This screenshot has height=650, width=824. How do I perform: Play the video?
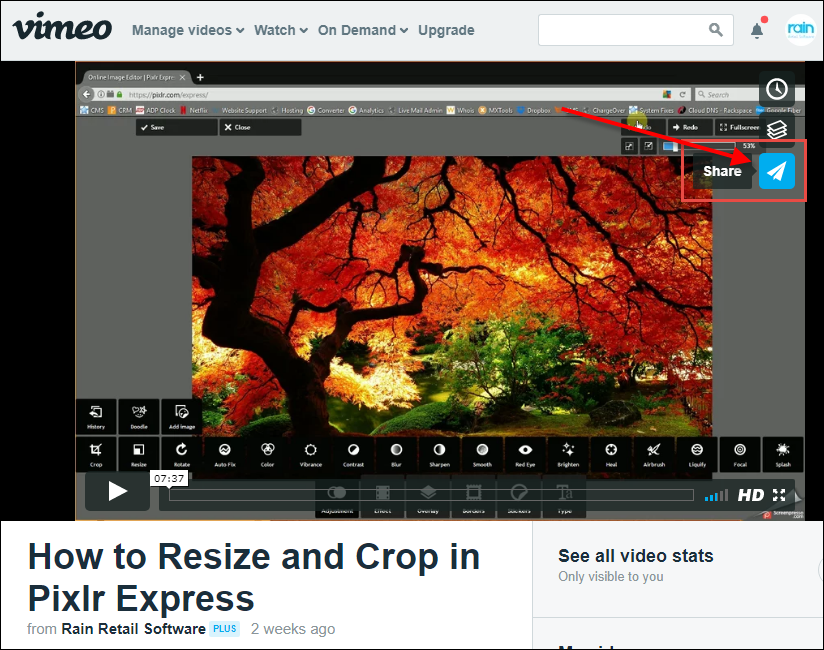coord(118,492)
